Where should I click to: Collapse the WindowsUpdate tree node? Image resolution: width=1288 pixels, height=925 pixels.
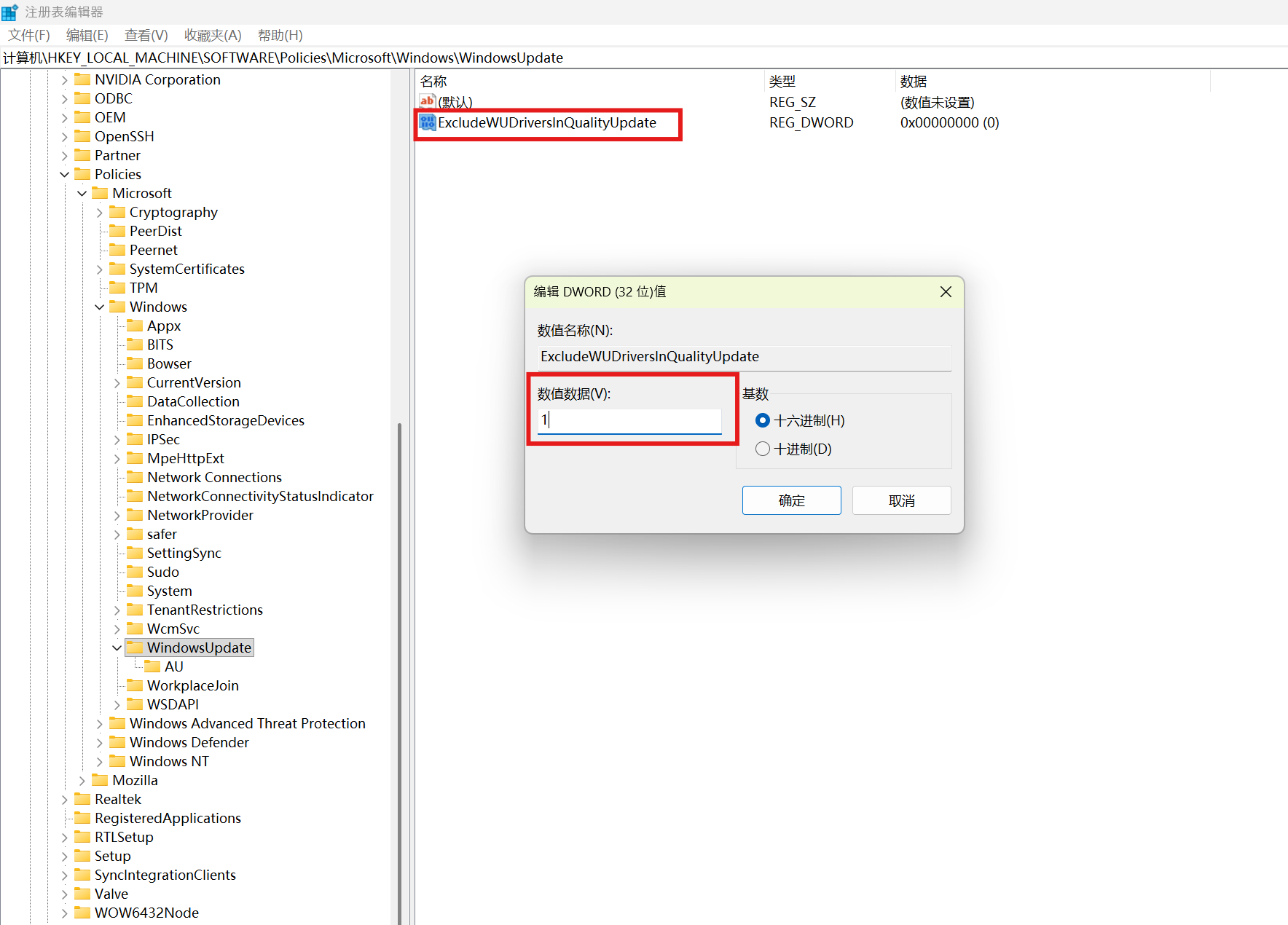117,647
